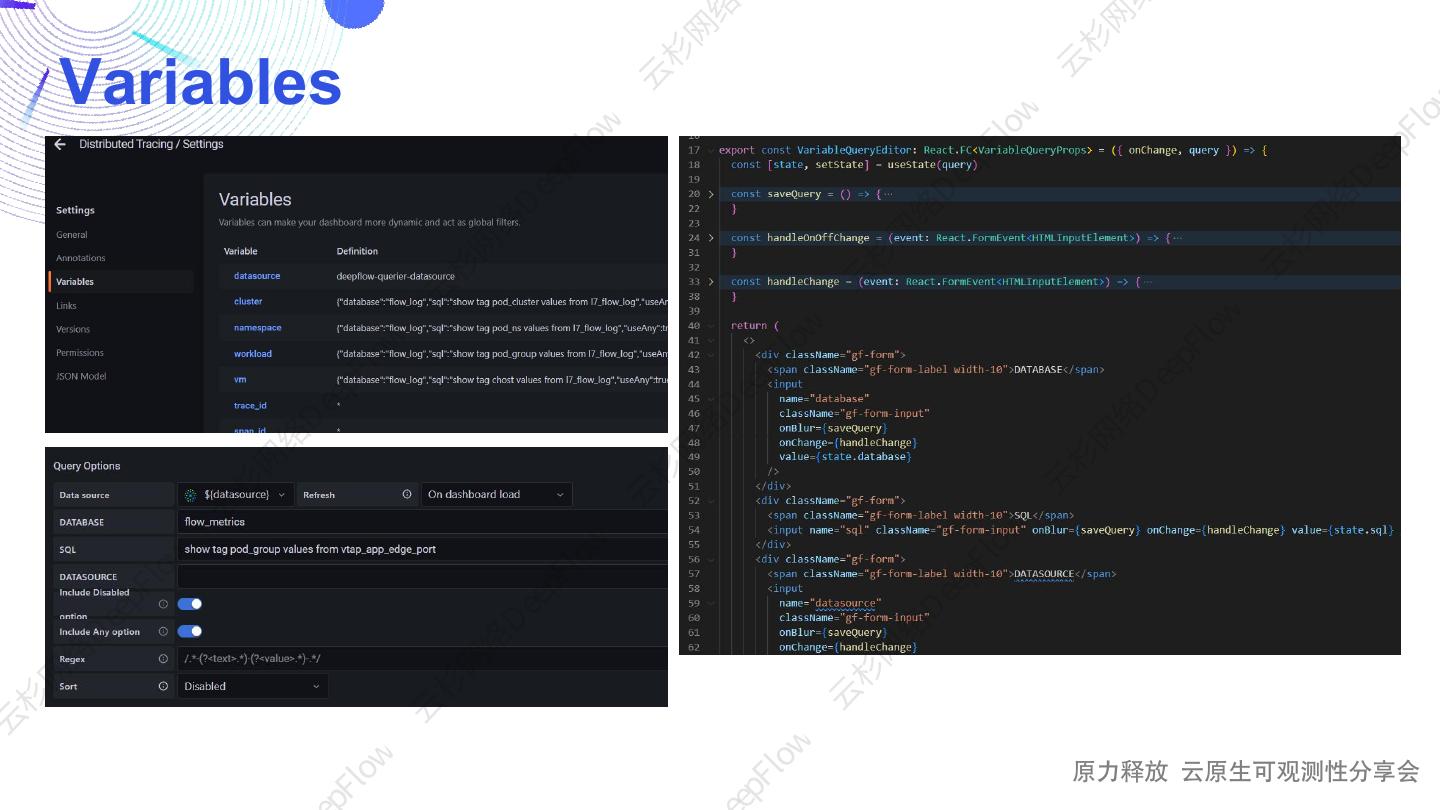Click 'name="datasource"' in the code editor
1440x810 pixels.
pyautogui.click(x=830, y=603)
